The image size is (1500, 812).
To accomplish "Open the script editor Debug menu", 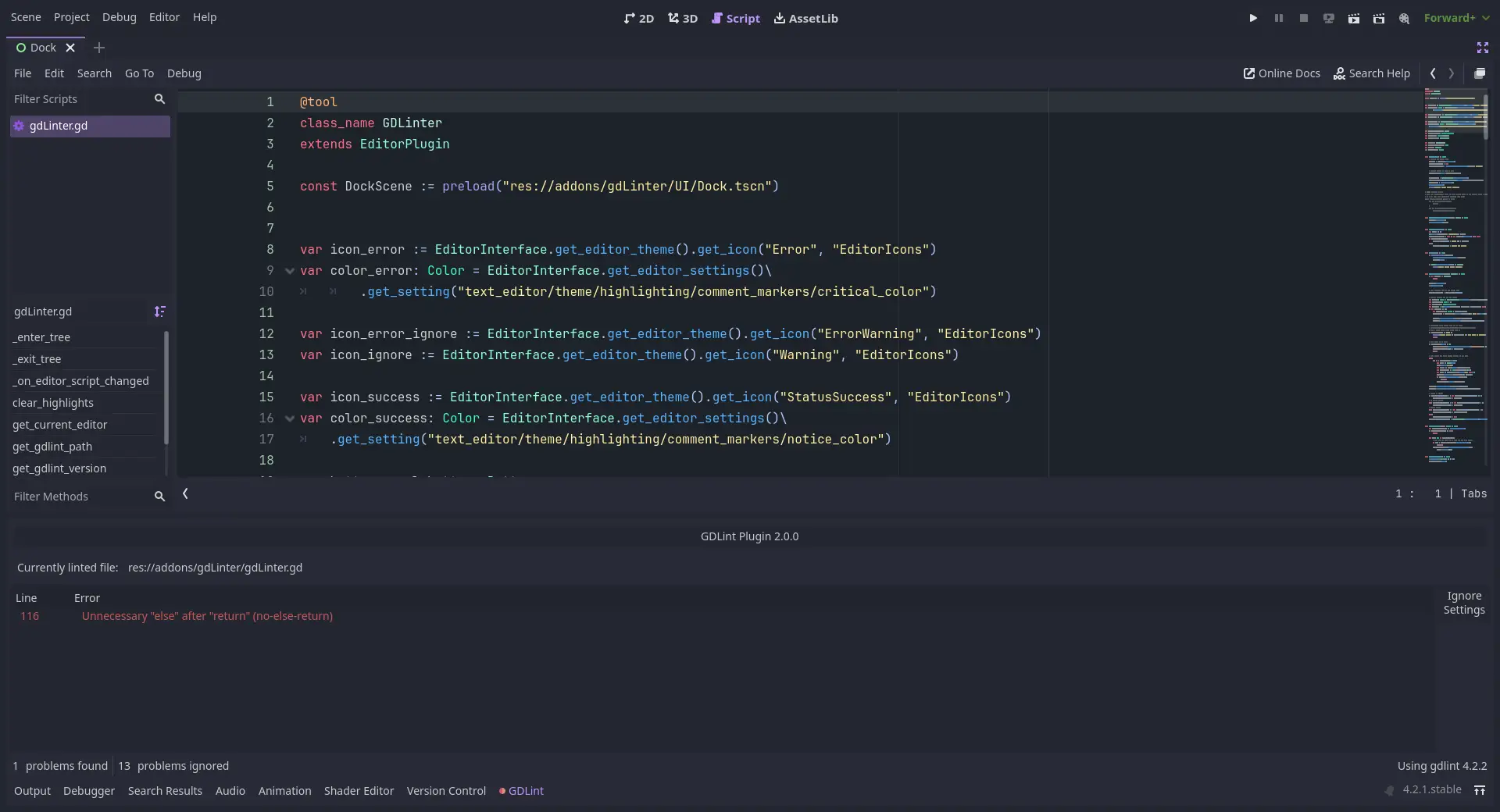I will pos(184,73).
